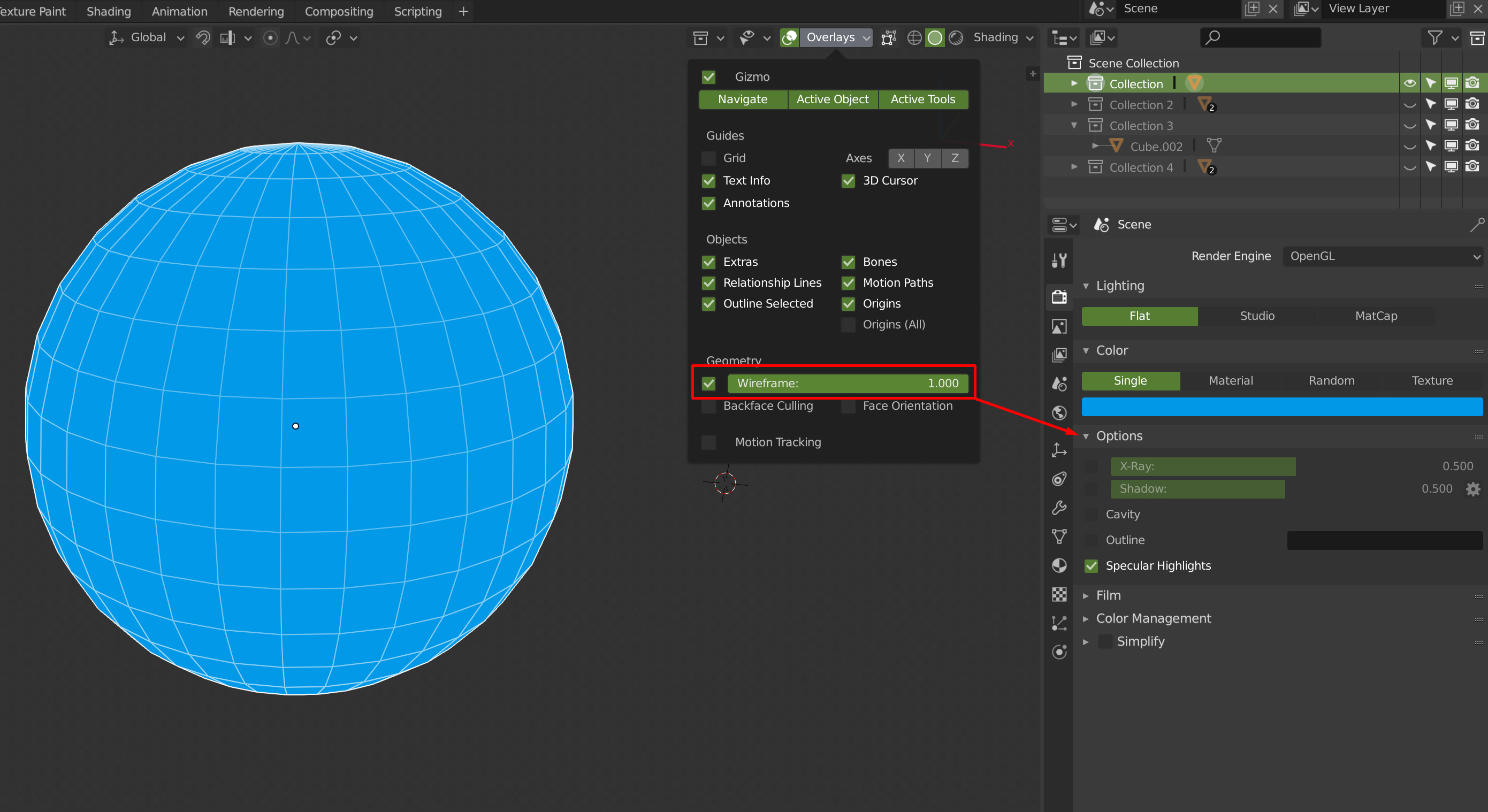Open the World Properties globe tab
This screenshot has width=1488, height=812.
click(1059, 412)
